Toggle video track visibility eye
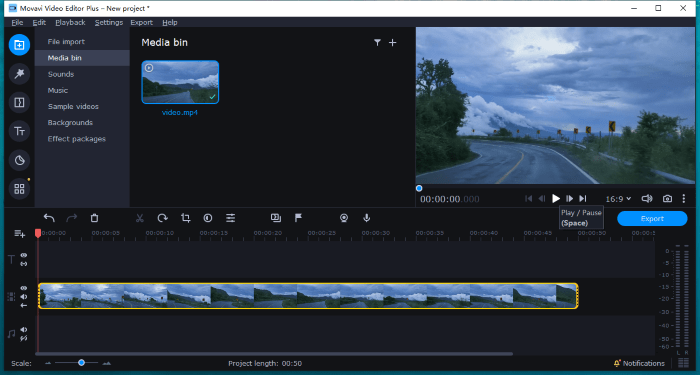The image size is (700, 375). [x=24, y=288]
